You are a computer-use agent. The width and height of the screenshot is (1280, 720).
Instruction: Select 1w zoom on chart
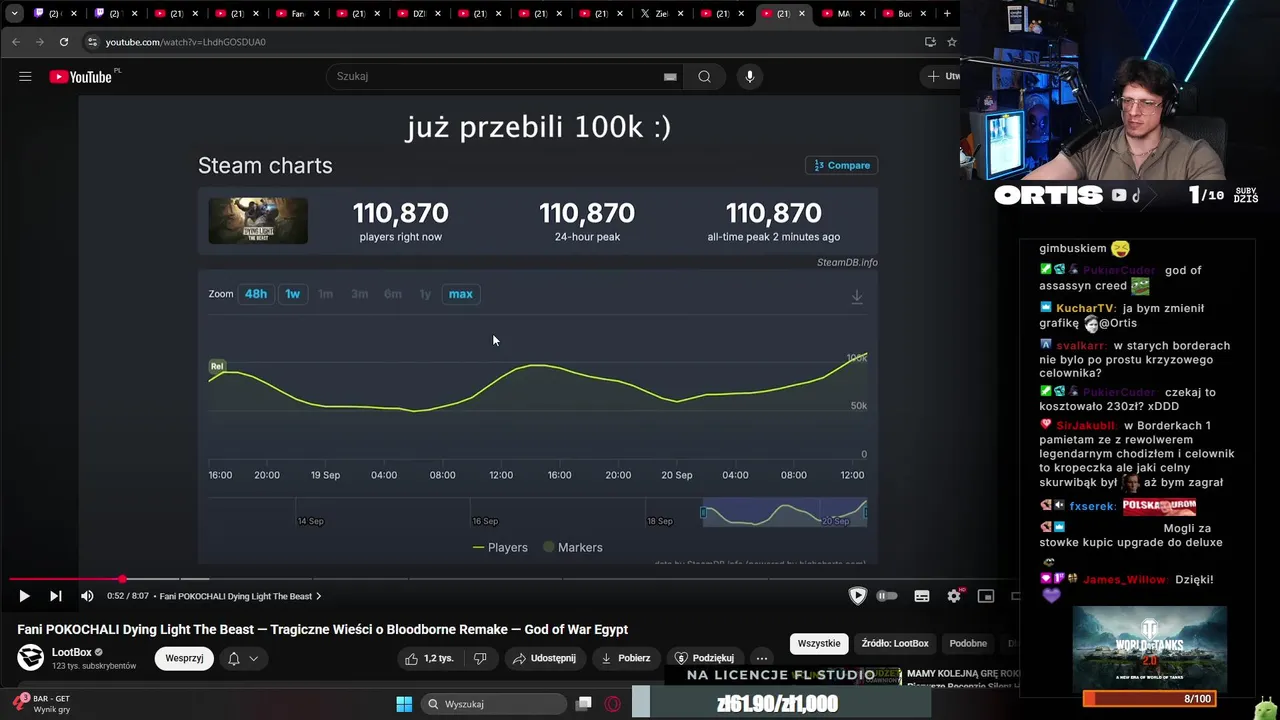pyautogui.click(x=292, y=294)
